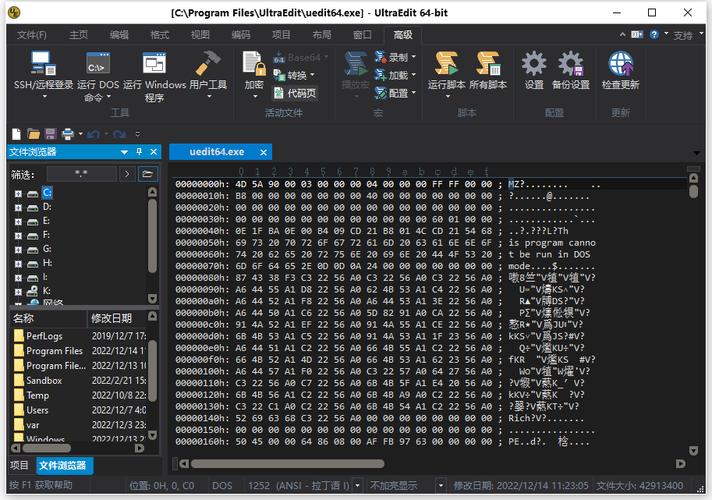Click the 支持 button

coord(682,35)
